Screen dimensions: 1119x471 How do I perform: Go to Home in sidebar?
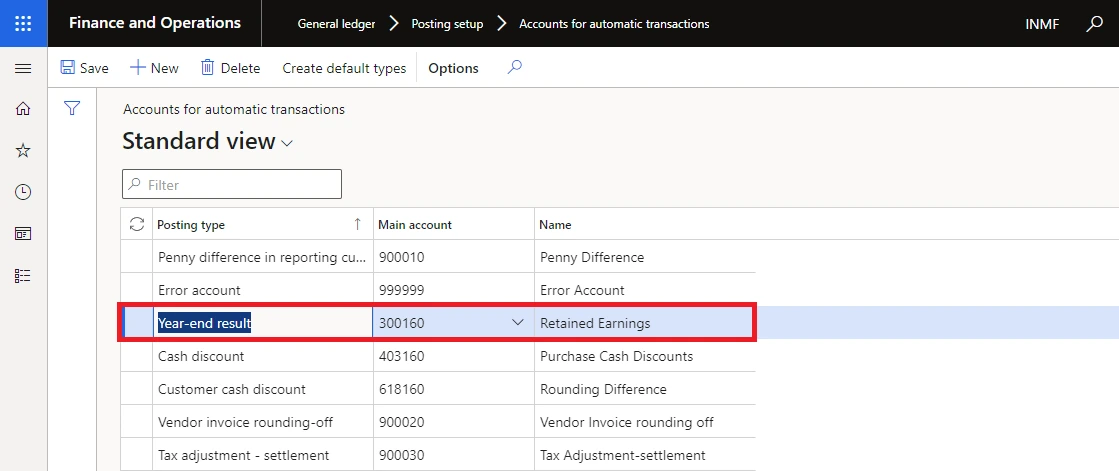tap(23, 108)
